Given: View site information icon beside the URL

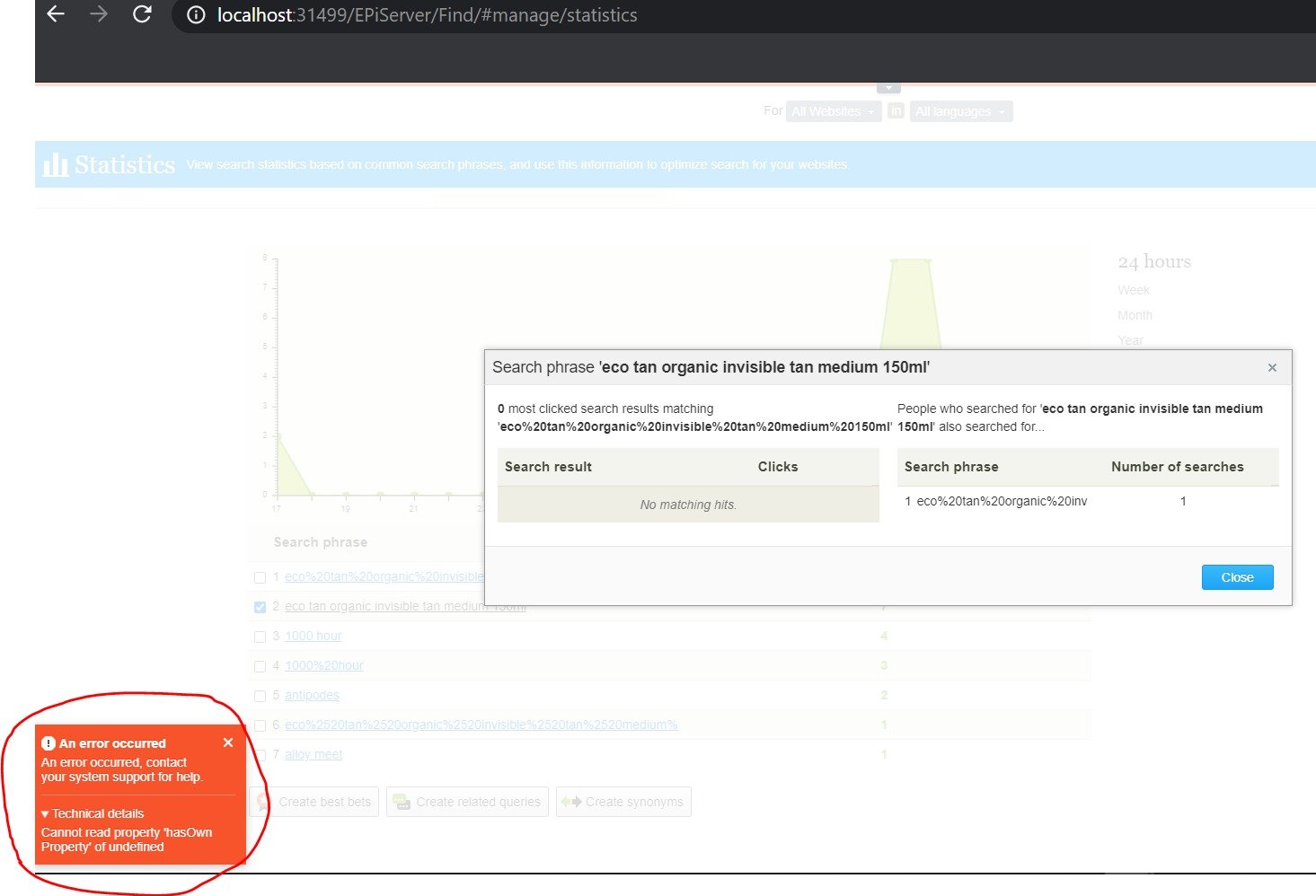Looking at the screenshot, I should pyautogui.click(x=196, y=15).
